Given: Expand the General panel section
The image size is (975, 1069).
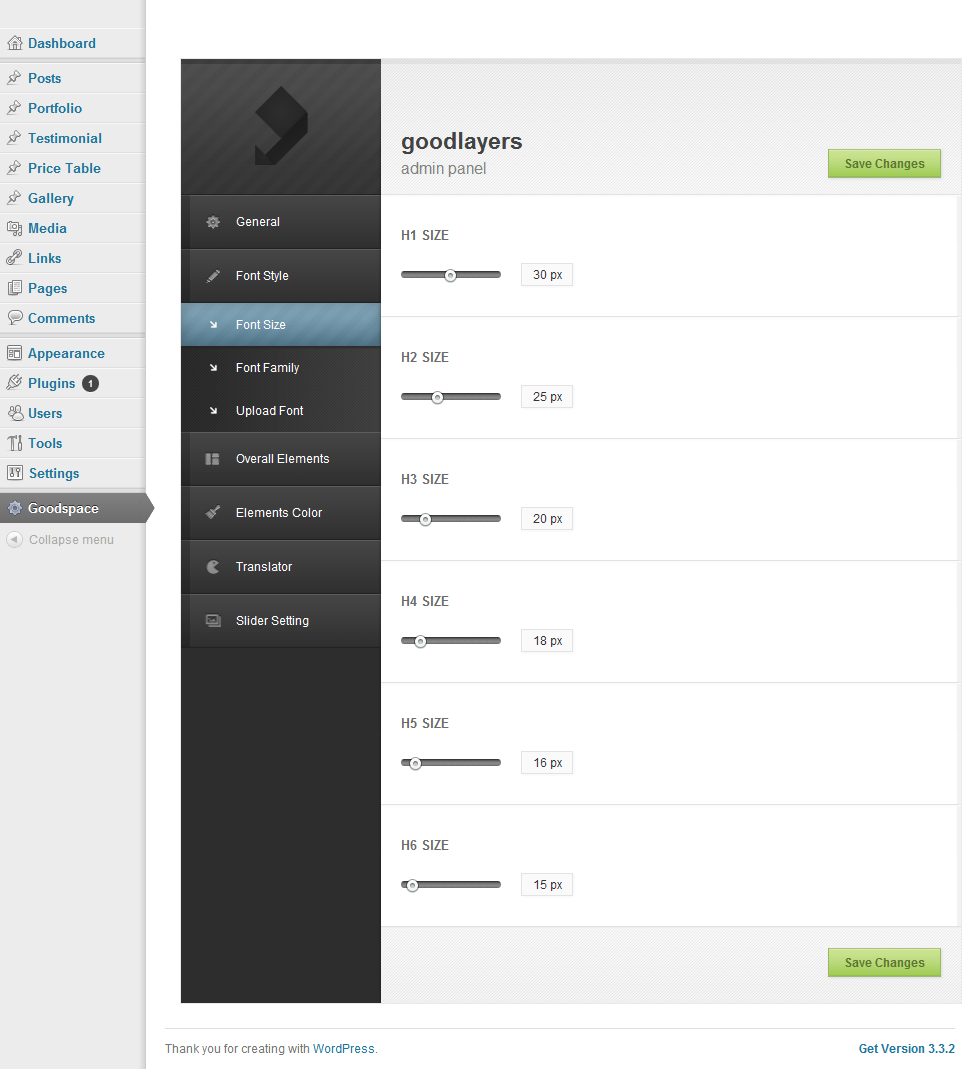Looking at the screenshot, I should 281,222.
